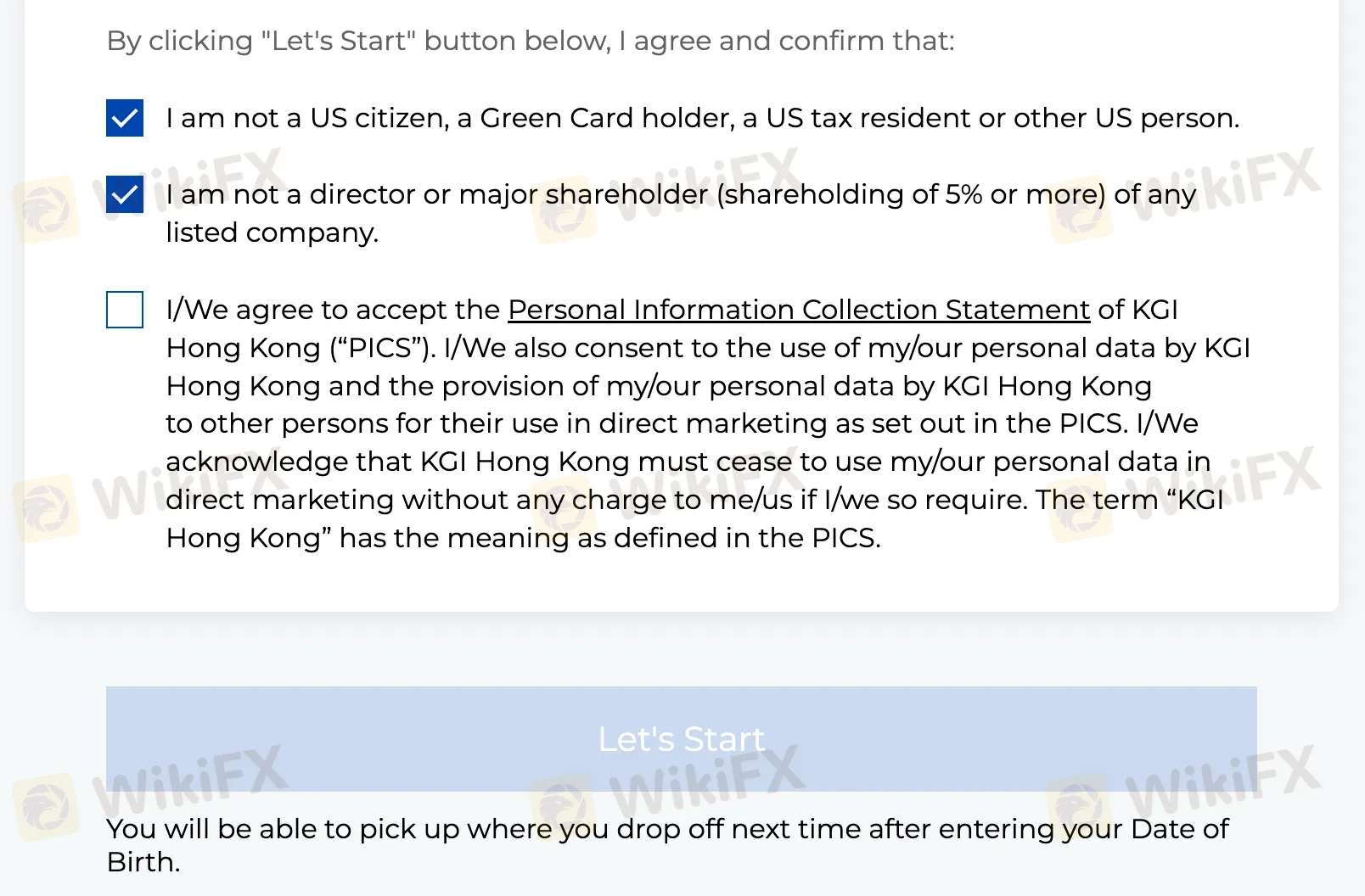This screenshot has width=1365, height=896.
Task: Click the Let's Start button
Action: pos(682,739)
